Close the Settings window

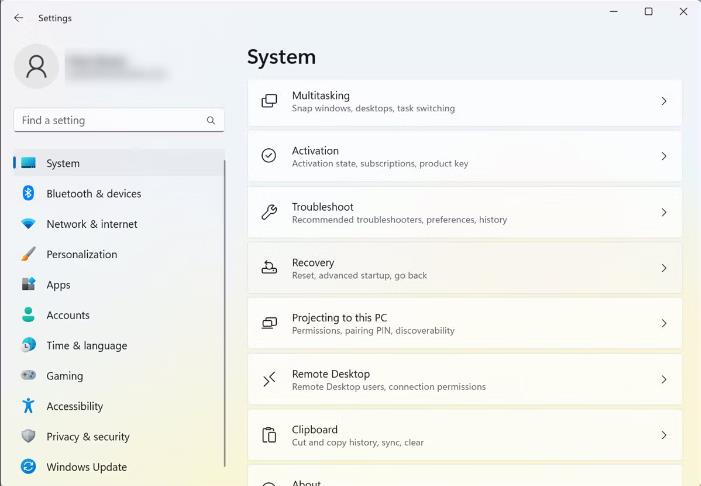click(684, 12)
